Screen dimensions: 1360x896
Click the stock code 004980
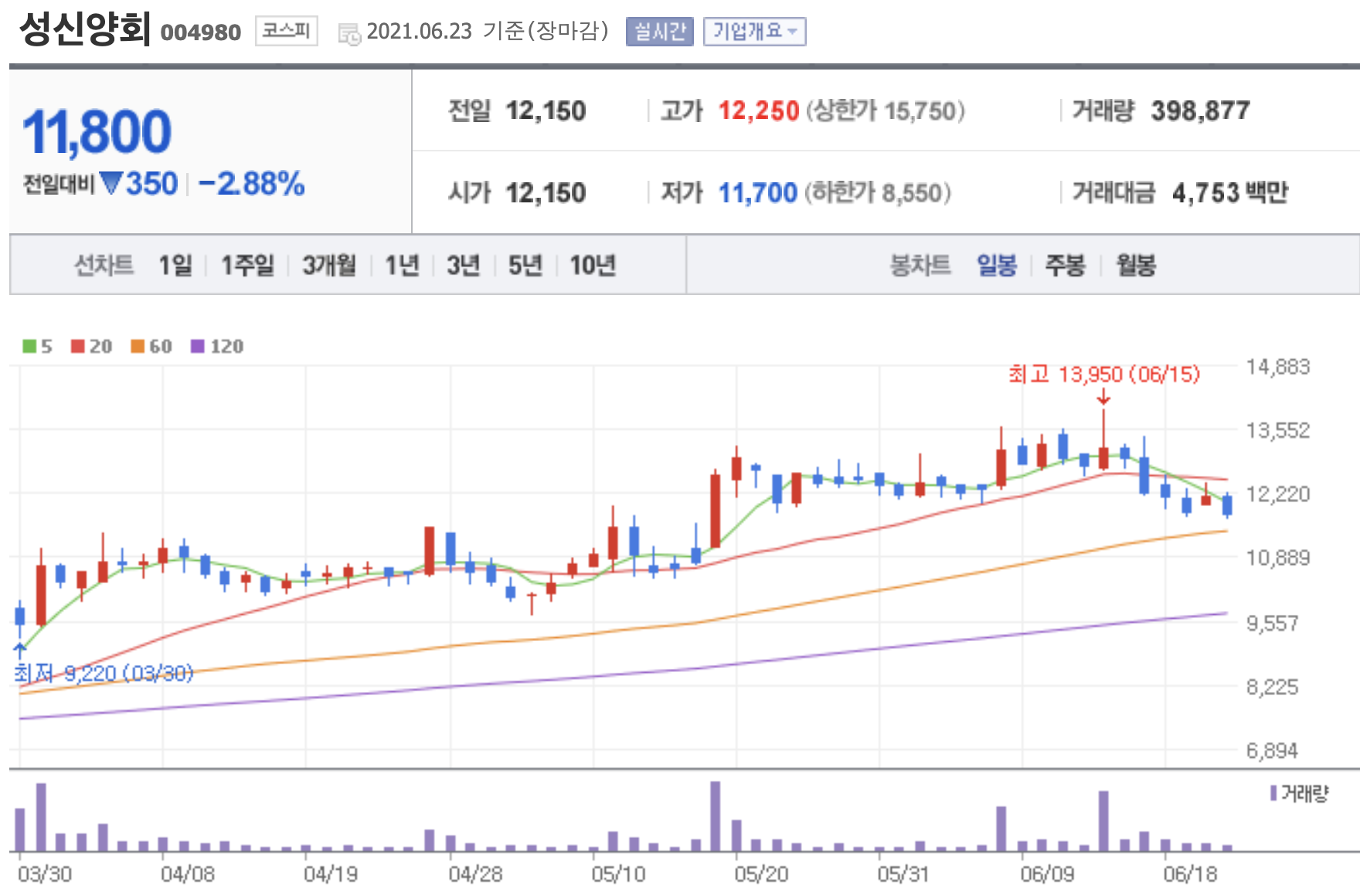201,32
